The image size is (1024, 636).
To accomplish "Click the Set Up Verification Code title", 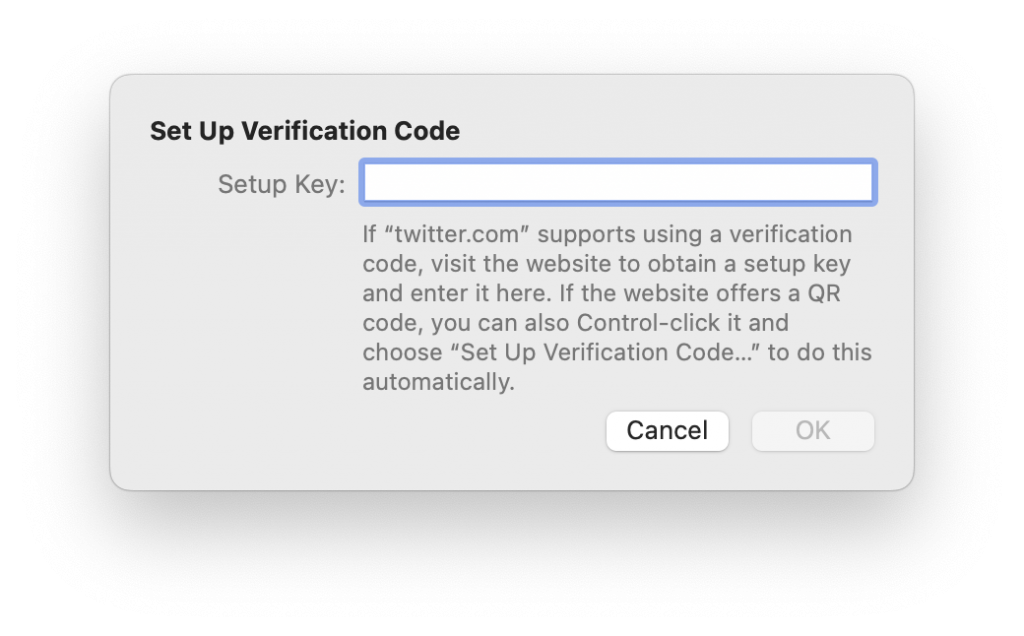I will point(304,131).
